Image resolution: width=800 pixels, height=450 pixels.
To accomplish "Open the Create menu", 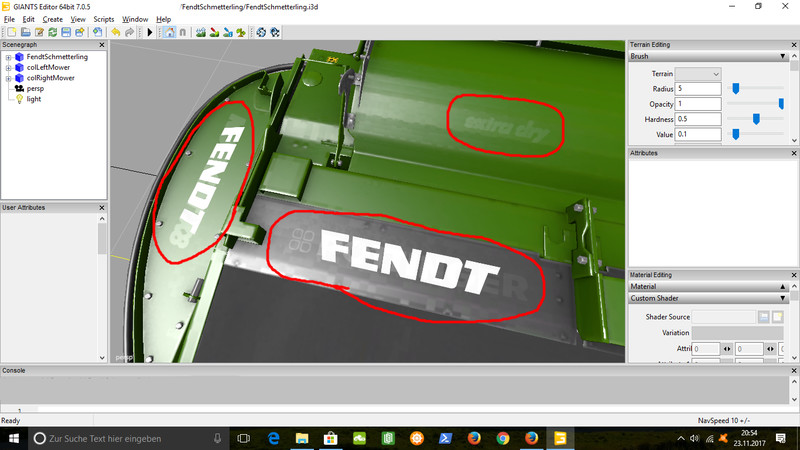I will [52, 19].
